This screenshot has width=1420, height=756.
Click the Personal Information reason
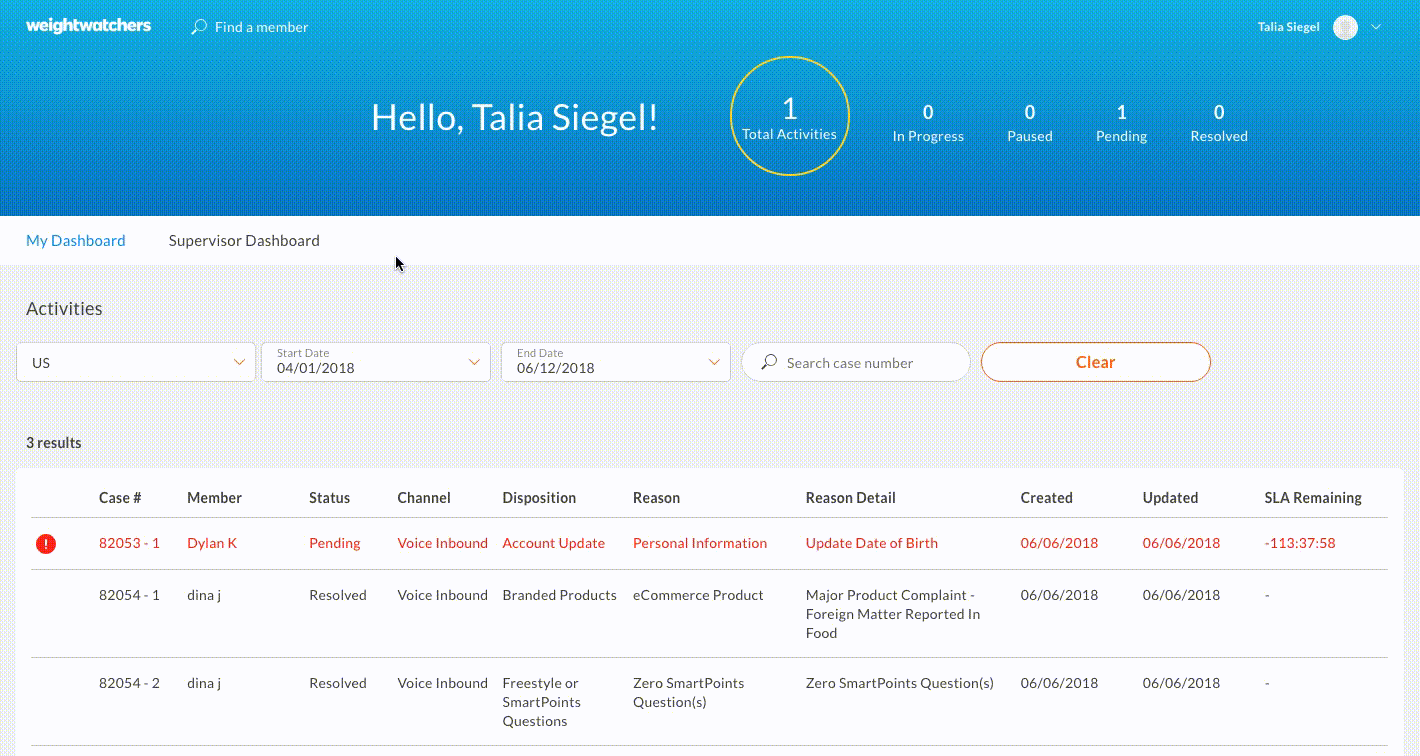700,543
